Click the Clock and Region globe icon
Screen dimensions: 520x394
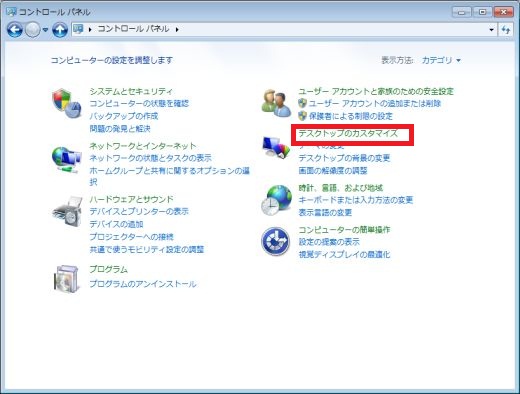[276, 201]
